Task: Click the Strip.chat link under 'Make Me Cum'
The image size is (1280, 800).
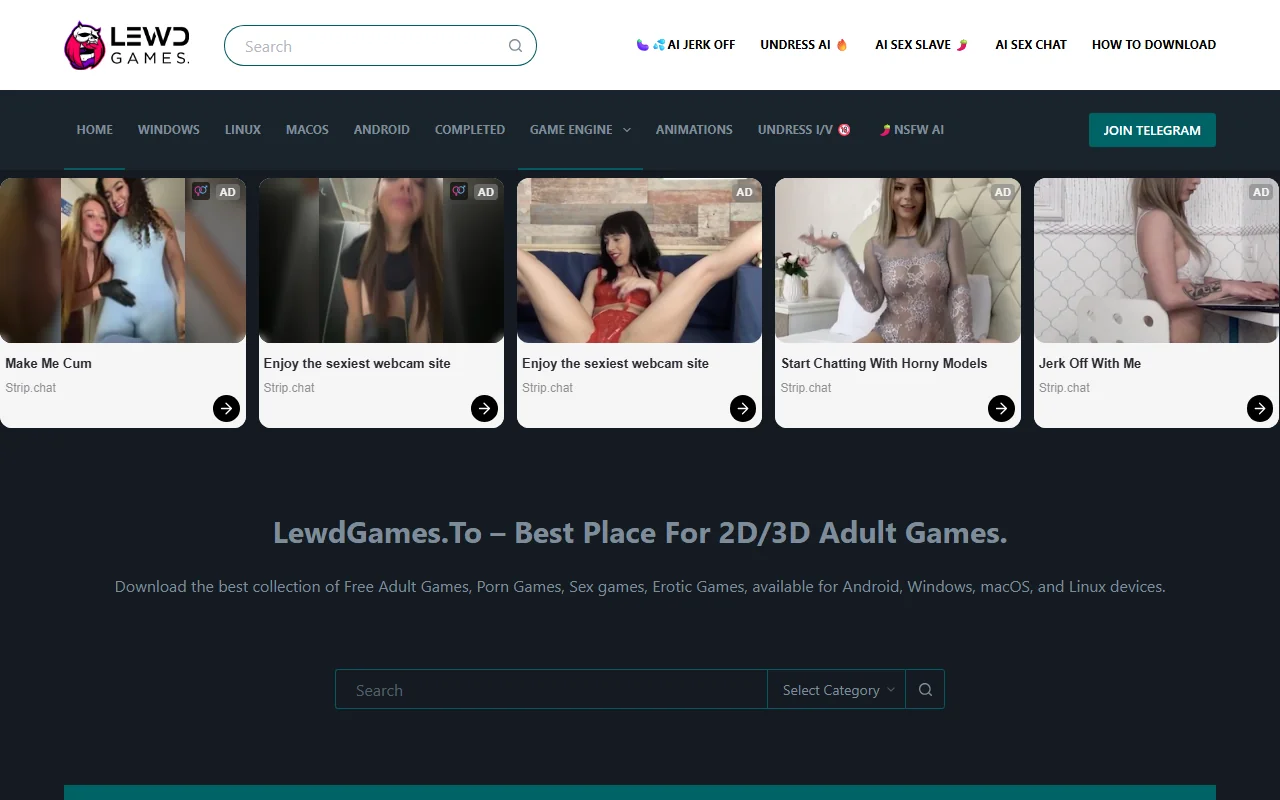Action: pos(30,387)
